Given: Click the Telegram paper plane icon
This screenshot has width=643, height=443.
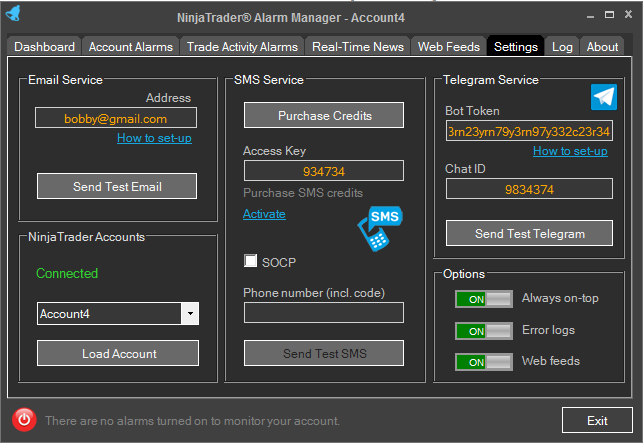Looking at the screenshot, I should (604, 97).
